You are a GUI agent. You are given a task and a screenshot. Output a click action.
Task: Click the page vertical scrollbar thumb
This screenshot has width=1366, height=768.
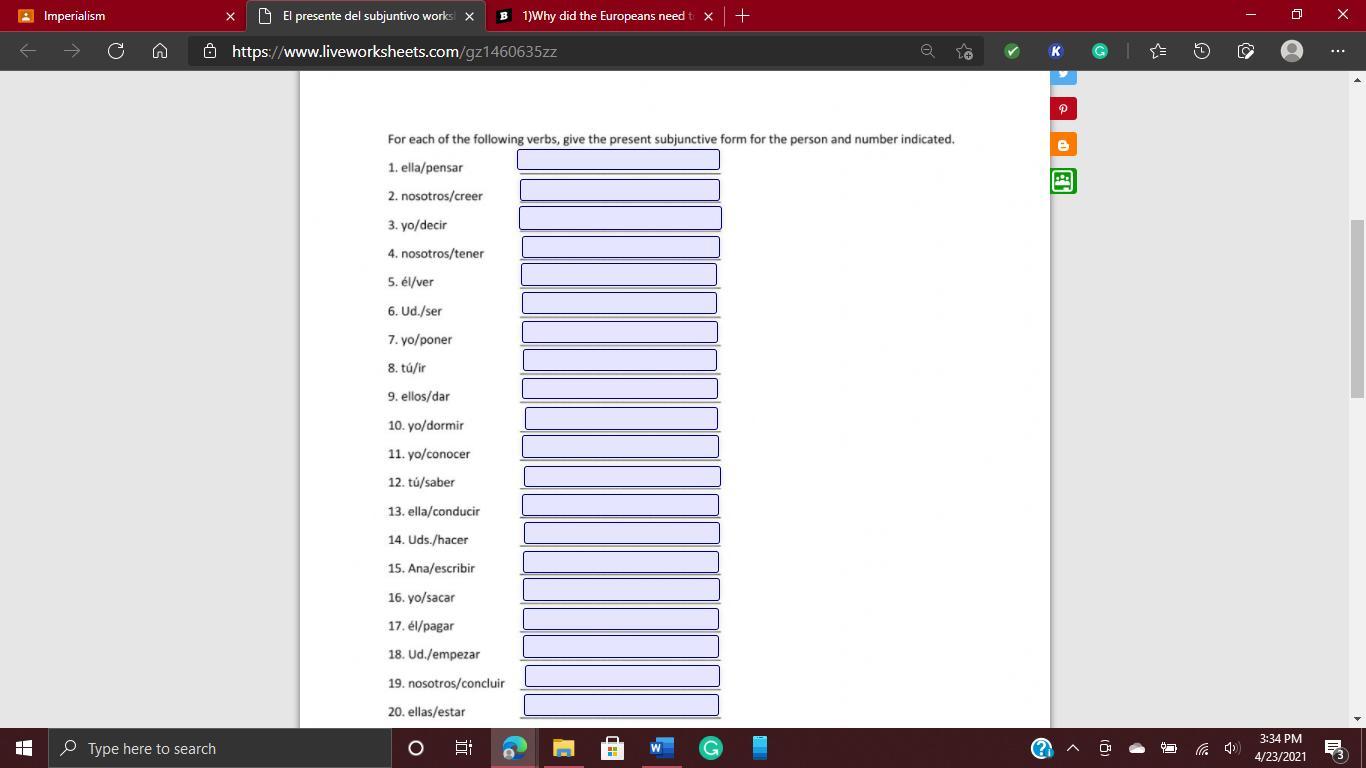(x=1357, y=308)
